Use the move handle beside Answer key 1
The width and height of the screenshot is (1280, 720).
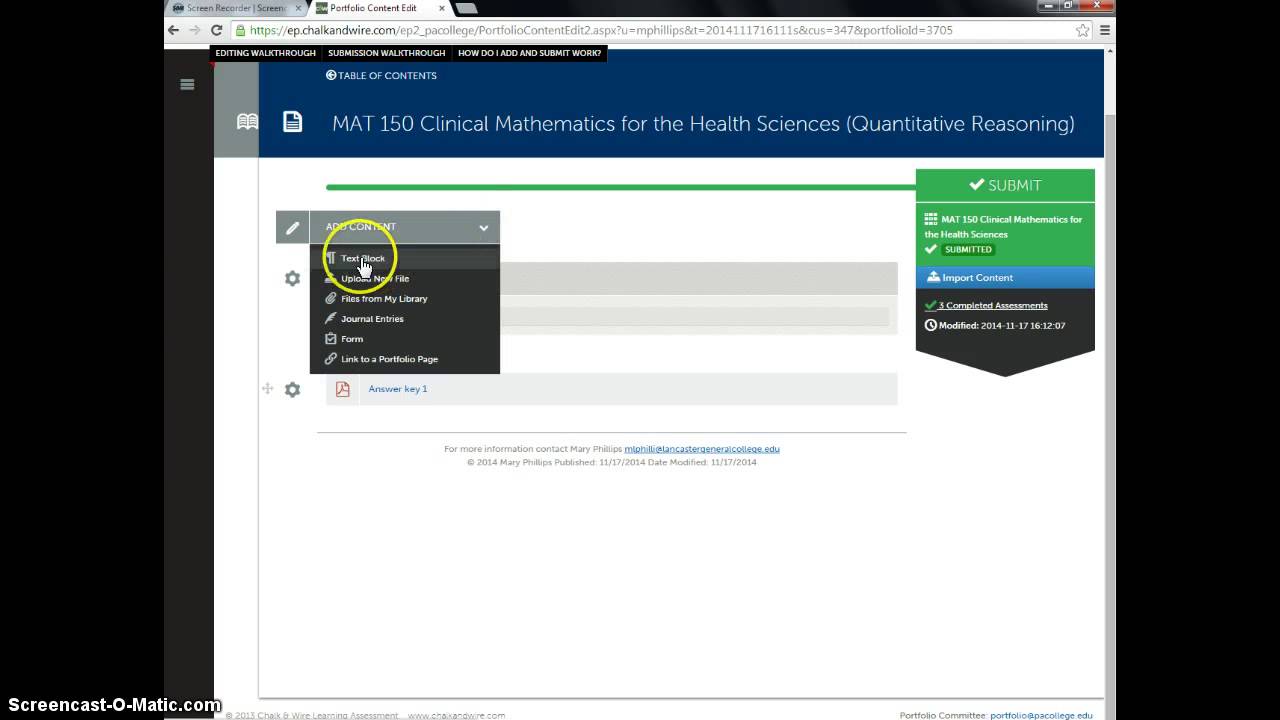(267, 388)
